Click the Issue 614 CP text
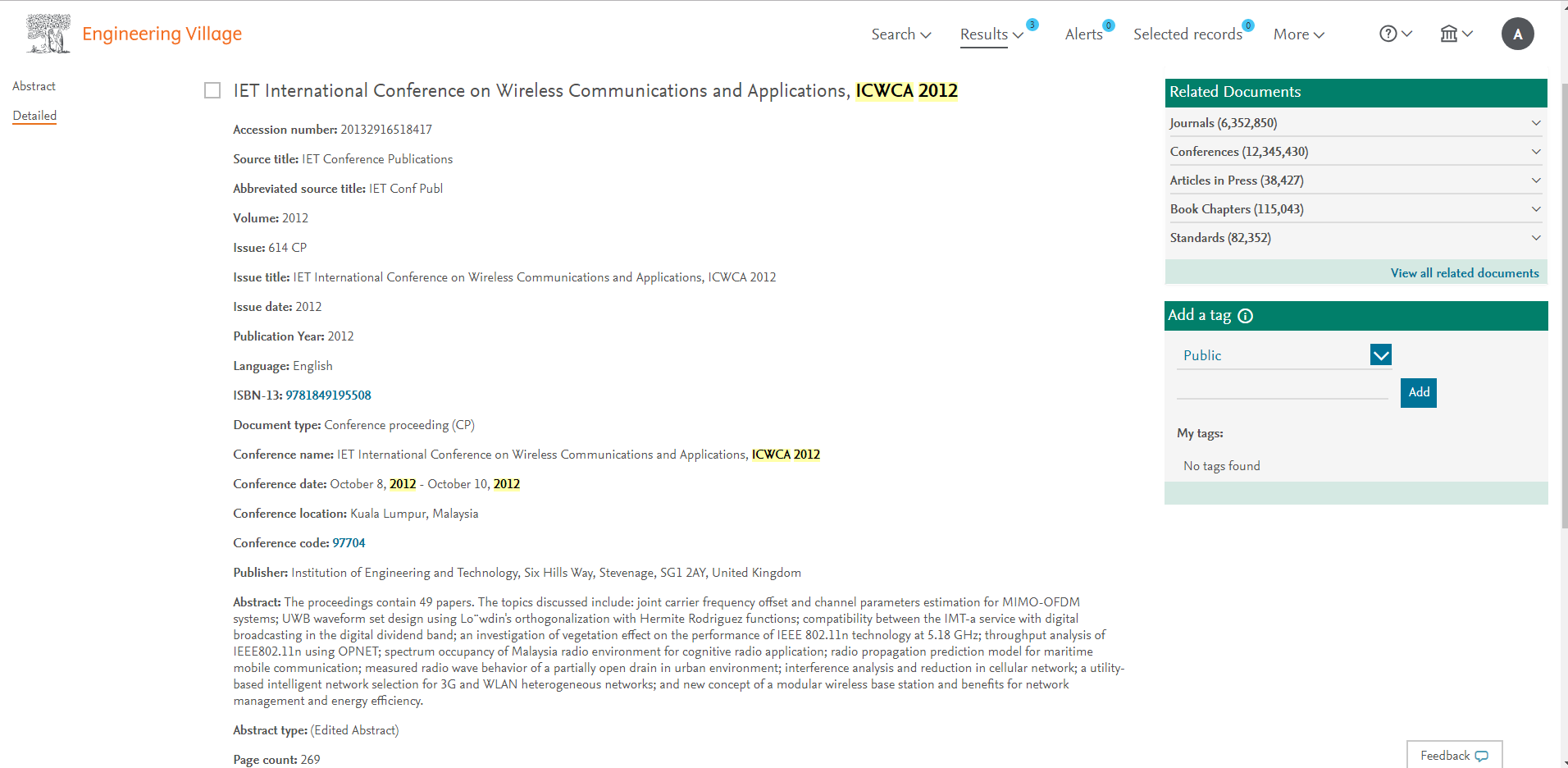Screen dimensions: 1568x768 pyautogui.click(x=270, y=248)
